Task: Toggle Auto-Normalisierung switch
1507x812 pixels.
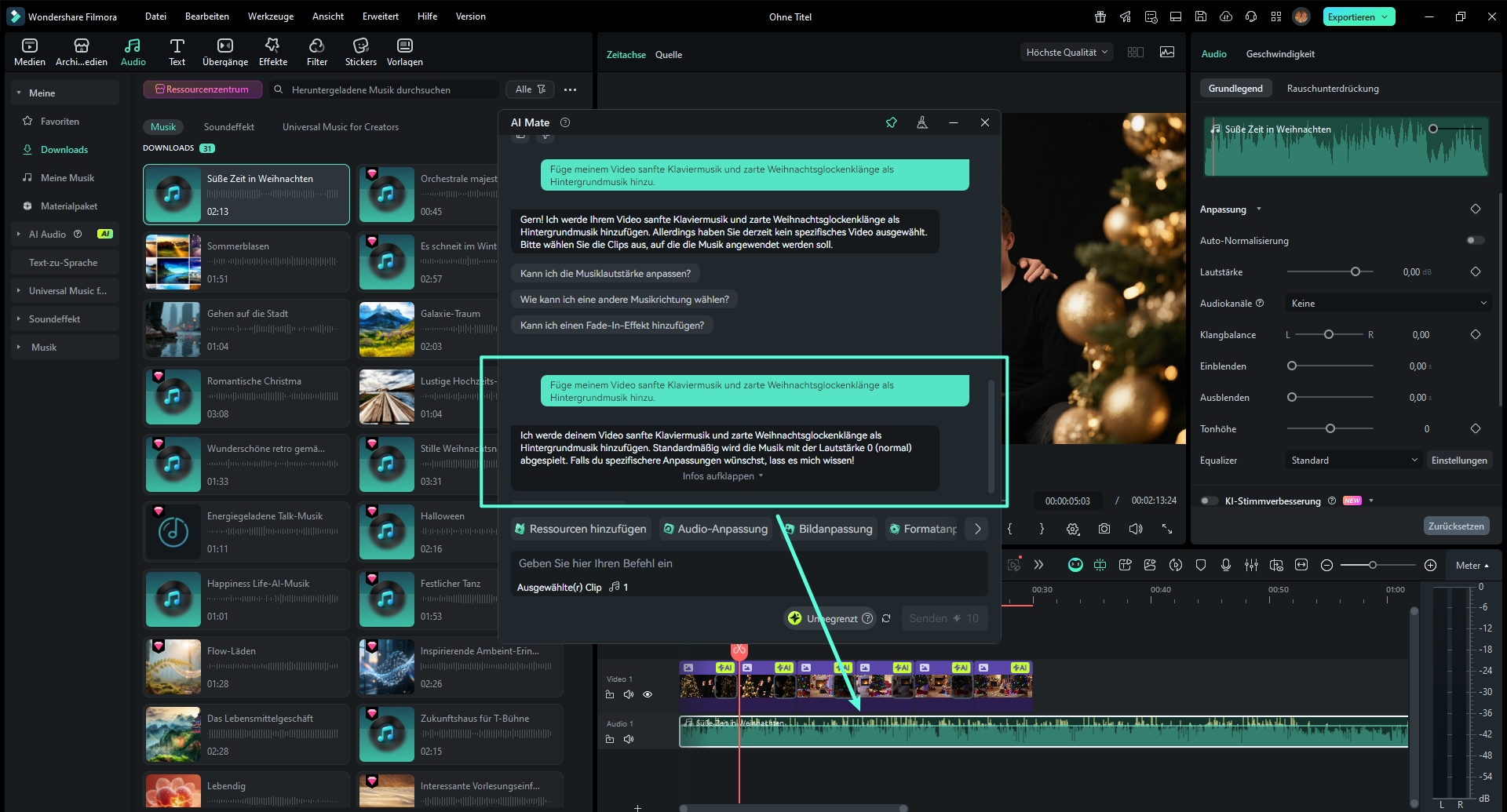Action: [1475, 241]
